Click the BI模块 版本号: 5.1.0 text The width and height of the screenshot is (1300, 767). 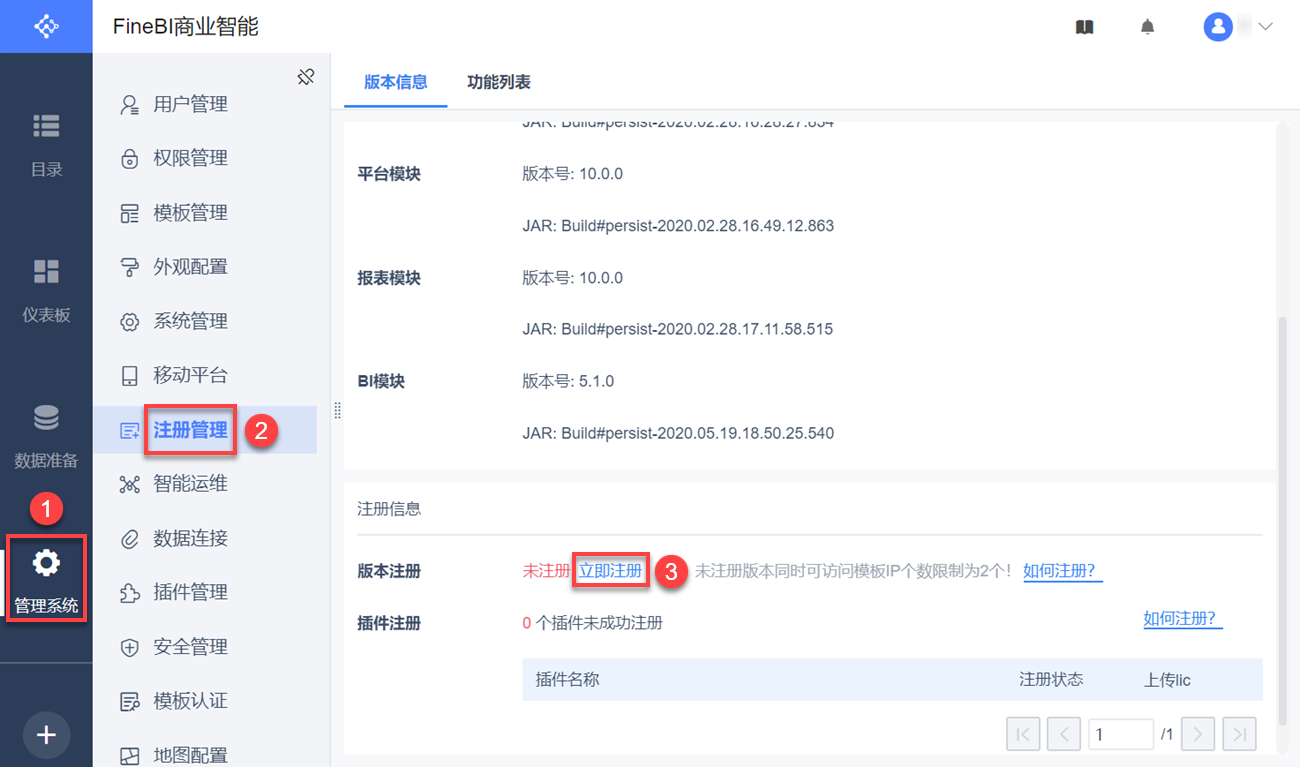[568, 381]
